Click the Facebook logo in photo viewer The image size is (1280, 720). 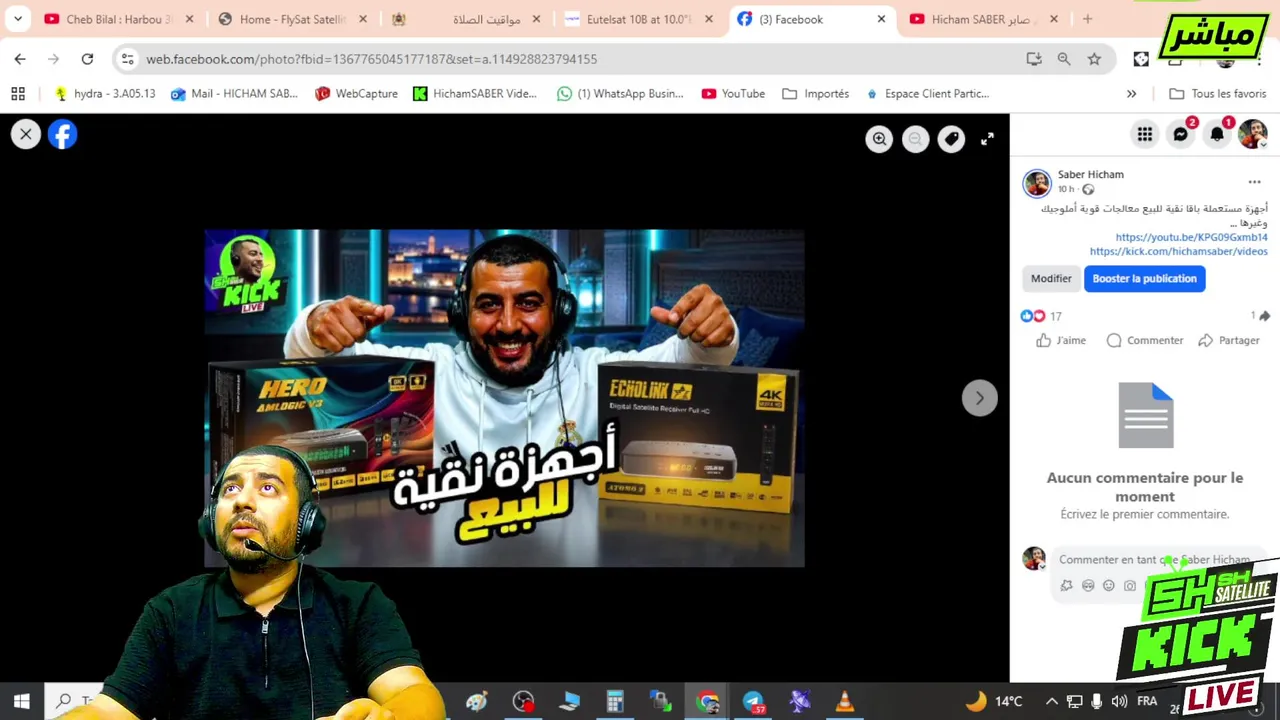[x=62, y=134]
